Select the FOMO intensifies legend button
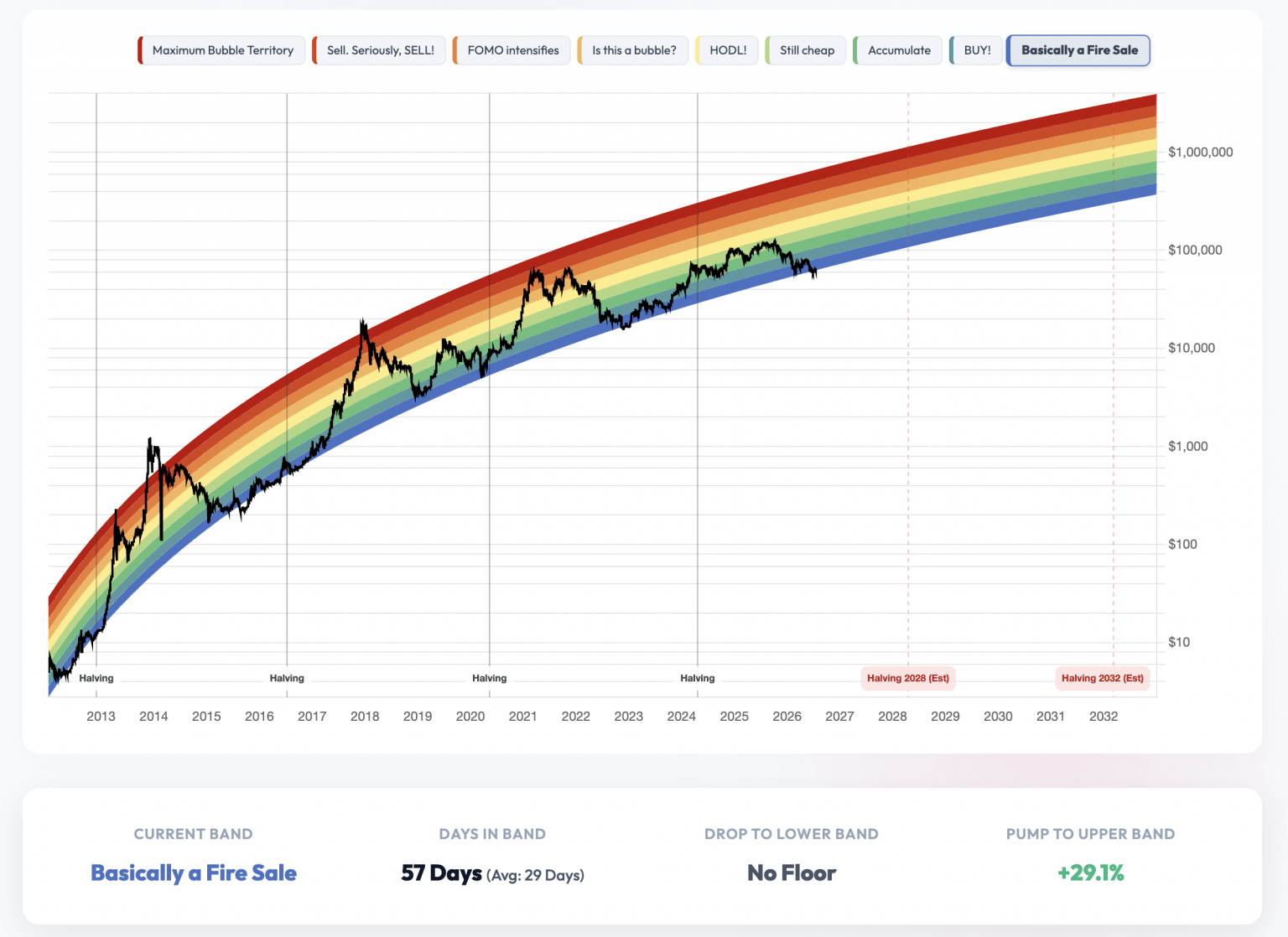This screenshot has height=937, width=1288. [x=512, y=50]
